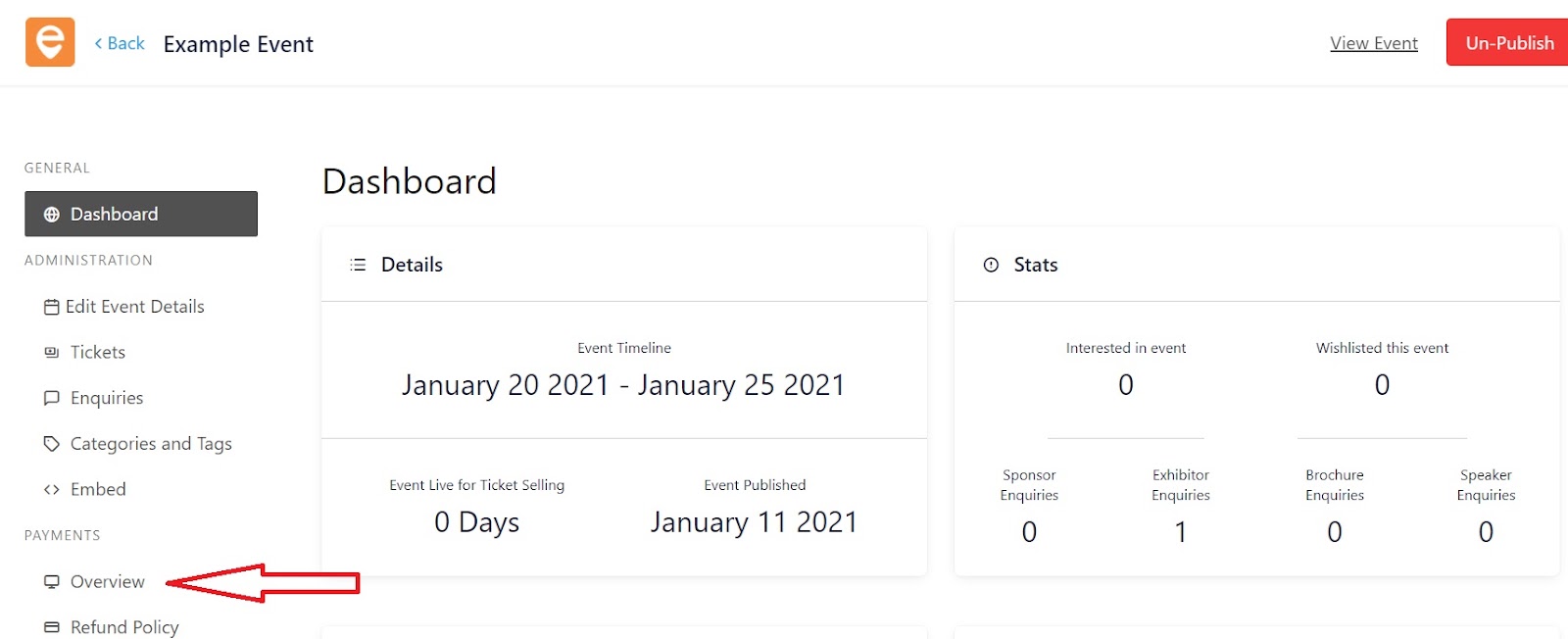Click the Dashboard globe icon

[52, 215]
